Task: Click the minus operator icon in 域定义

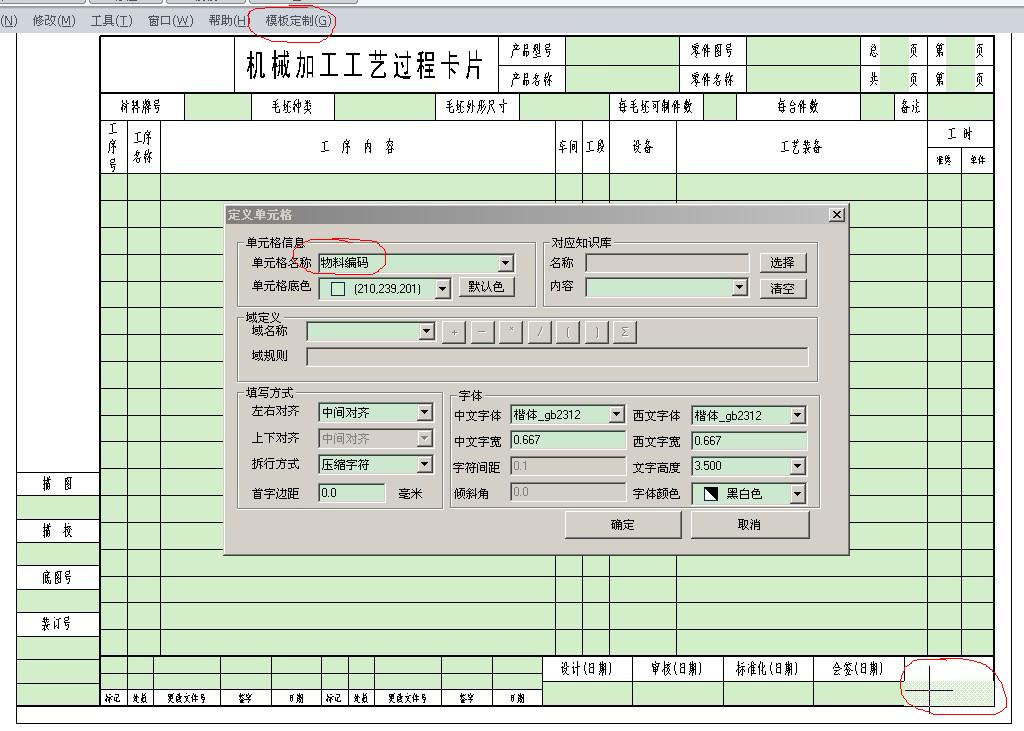Action: 482,331
